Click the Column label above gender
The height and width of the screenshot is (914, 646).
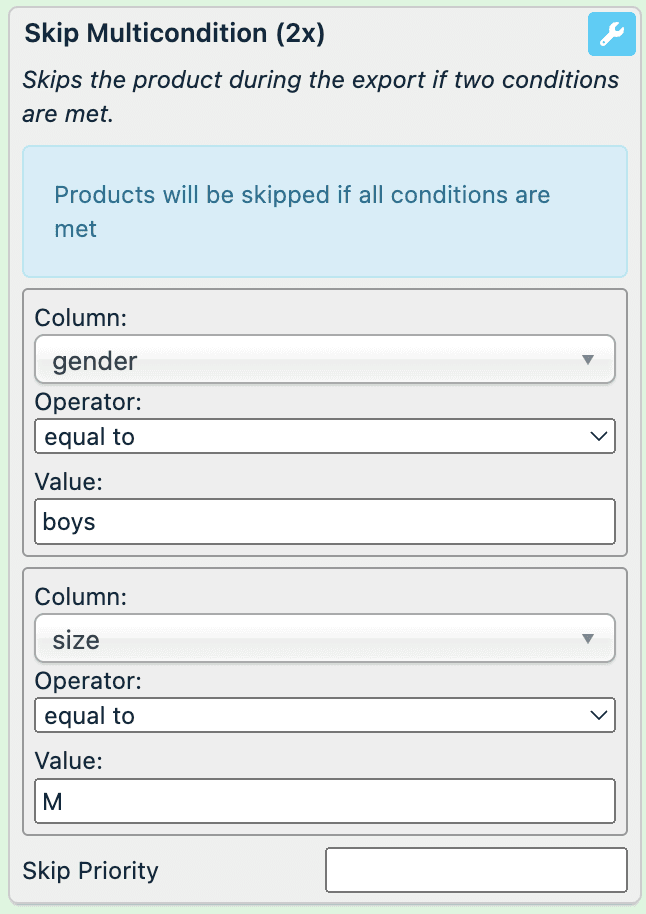[x=79, y=318]
